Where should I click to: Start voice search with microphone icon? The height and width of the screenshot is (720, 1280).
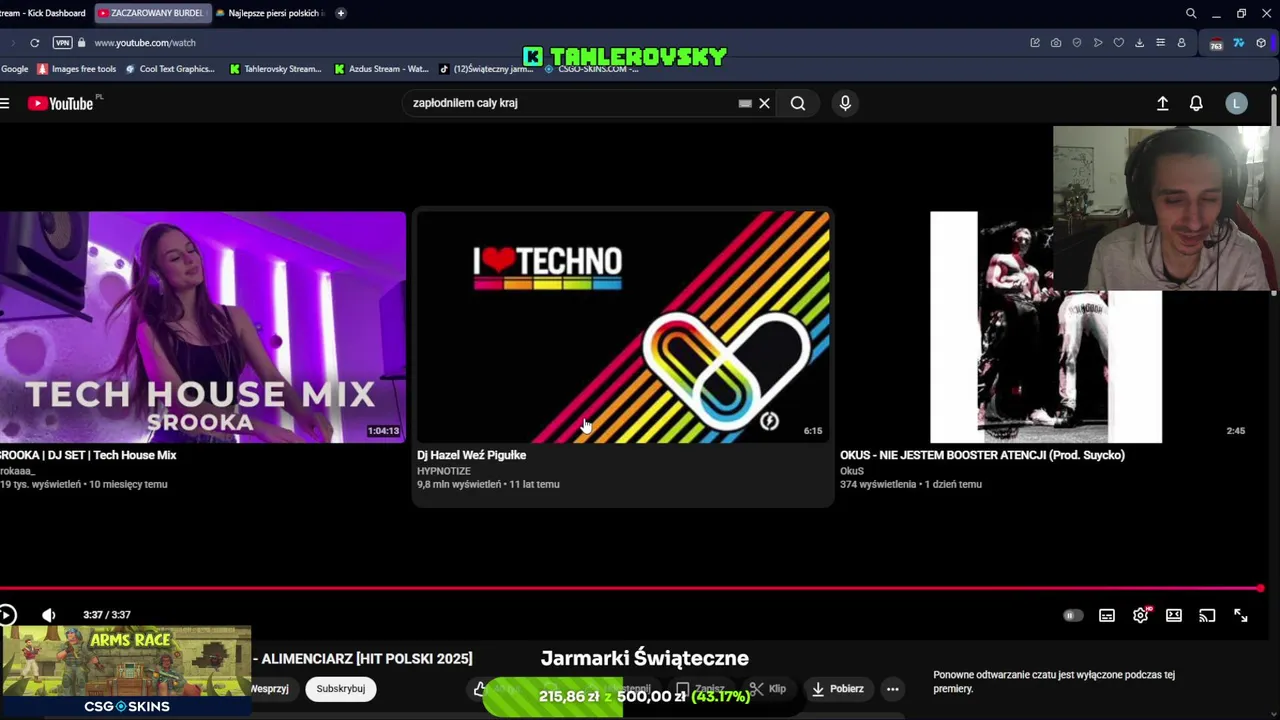tap(845, 103)
